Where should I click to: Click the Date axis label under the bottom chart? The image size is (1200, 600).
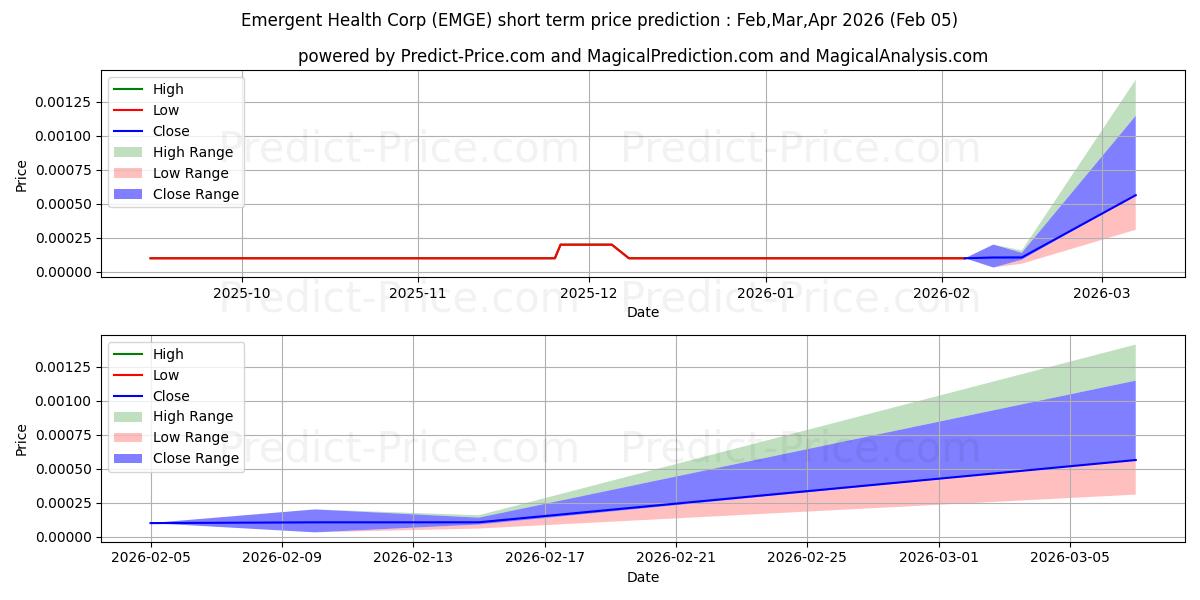pyautogui.click(x=642, y=577)
